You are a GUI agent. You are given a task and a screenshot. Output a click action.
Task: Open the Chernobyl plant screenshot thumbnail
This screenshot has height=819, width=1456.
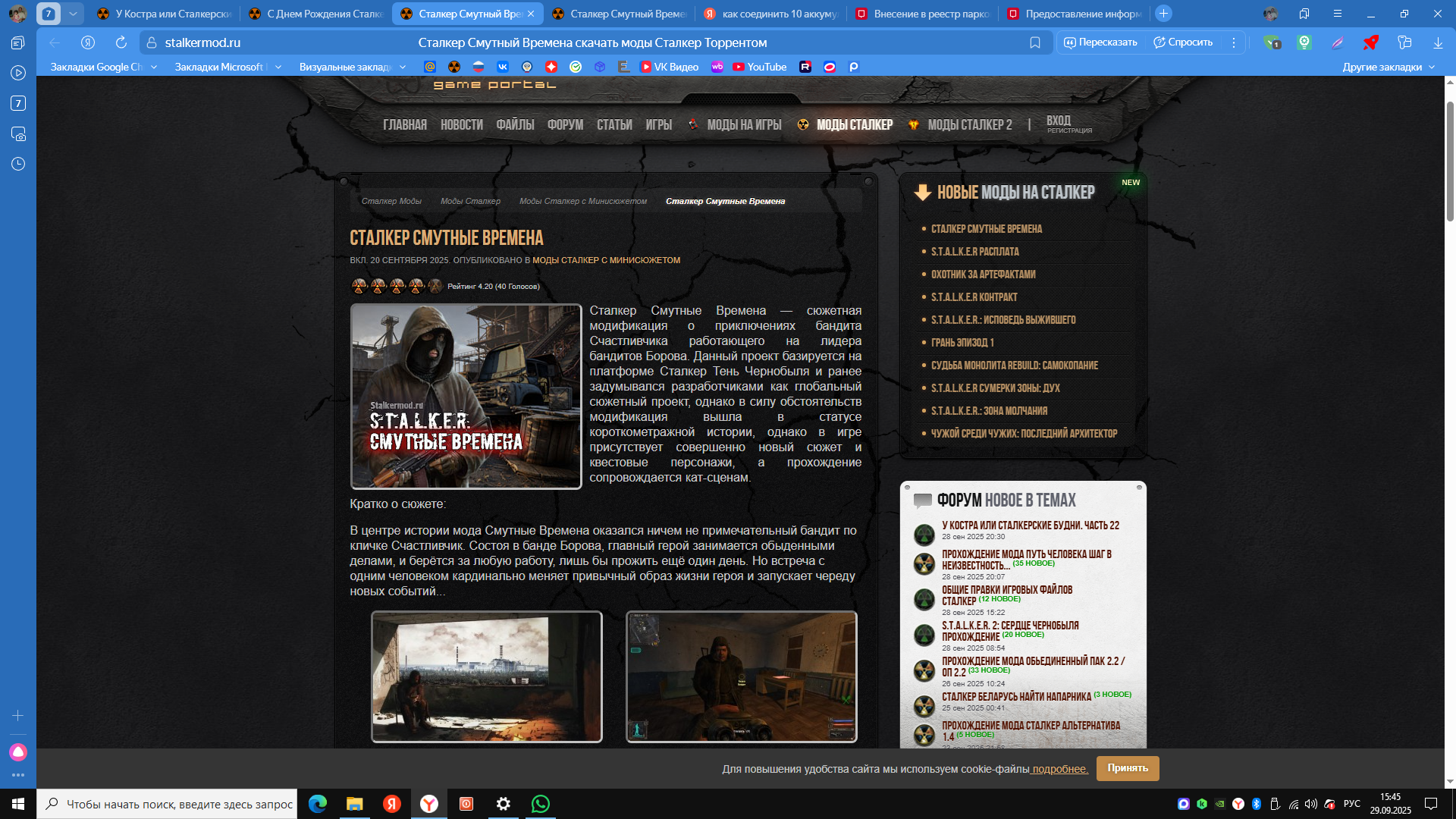click(486, 676)
